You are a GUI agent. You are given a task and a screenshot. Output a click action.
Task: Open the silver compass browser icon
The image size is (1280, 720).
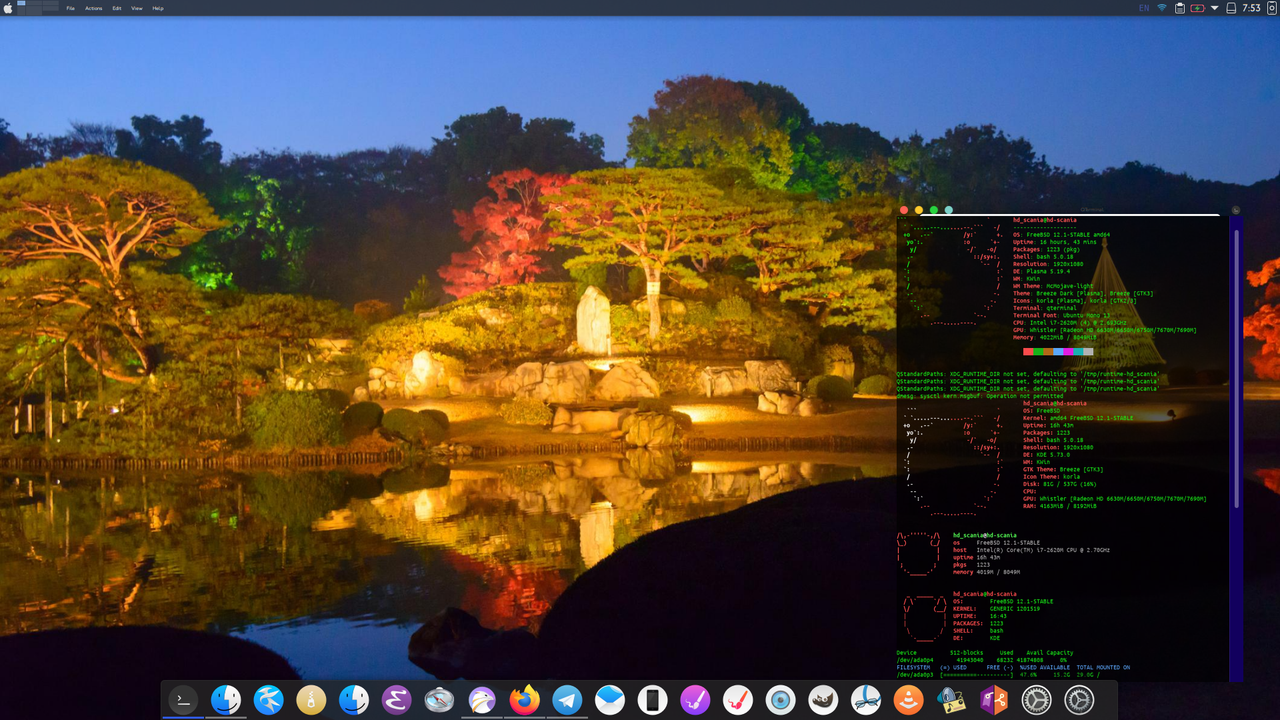(x=439, y=700)
